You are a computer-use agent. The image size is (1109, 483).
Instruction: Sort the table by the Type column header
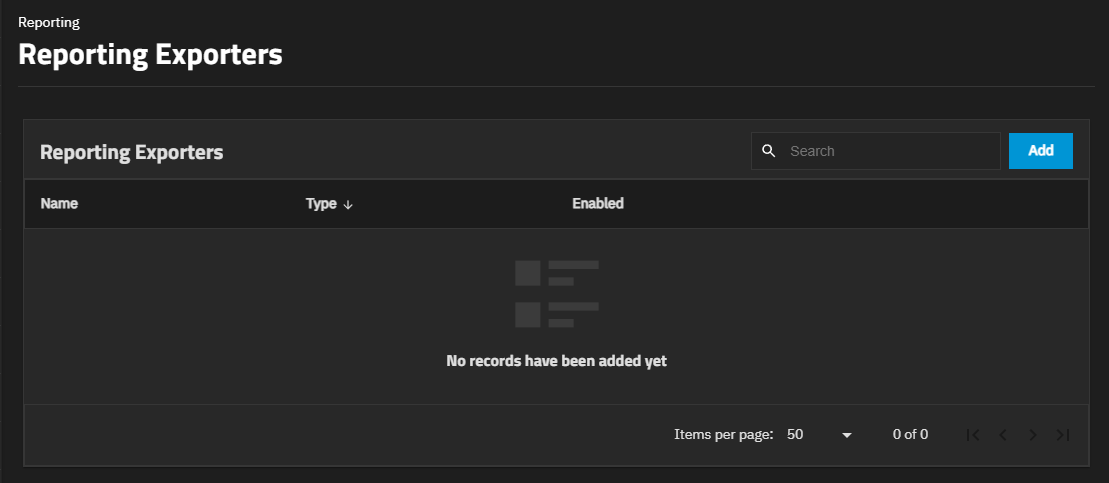321,204
